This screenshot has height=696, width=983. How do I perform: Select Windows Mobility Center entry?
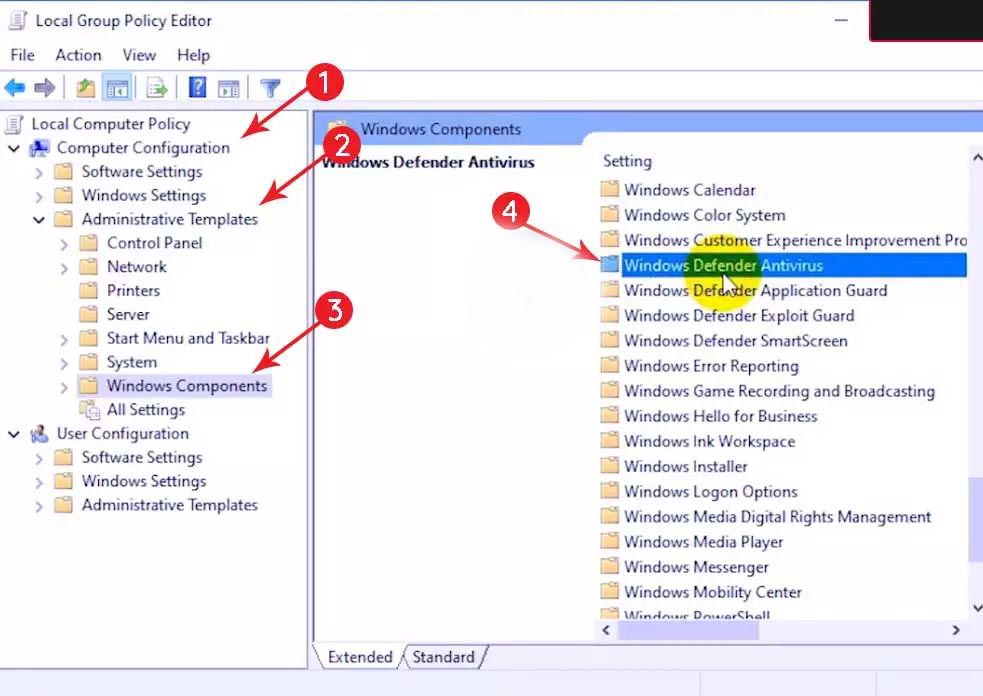point(713,592)
